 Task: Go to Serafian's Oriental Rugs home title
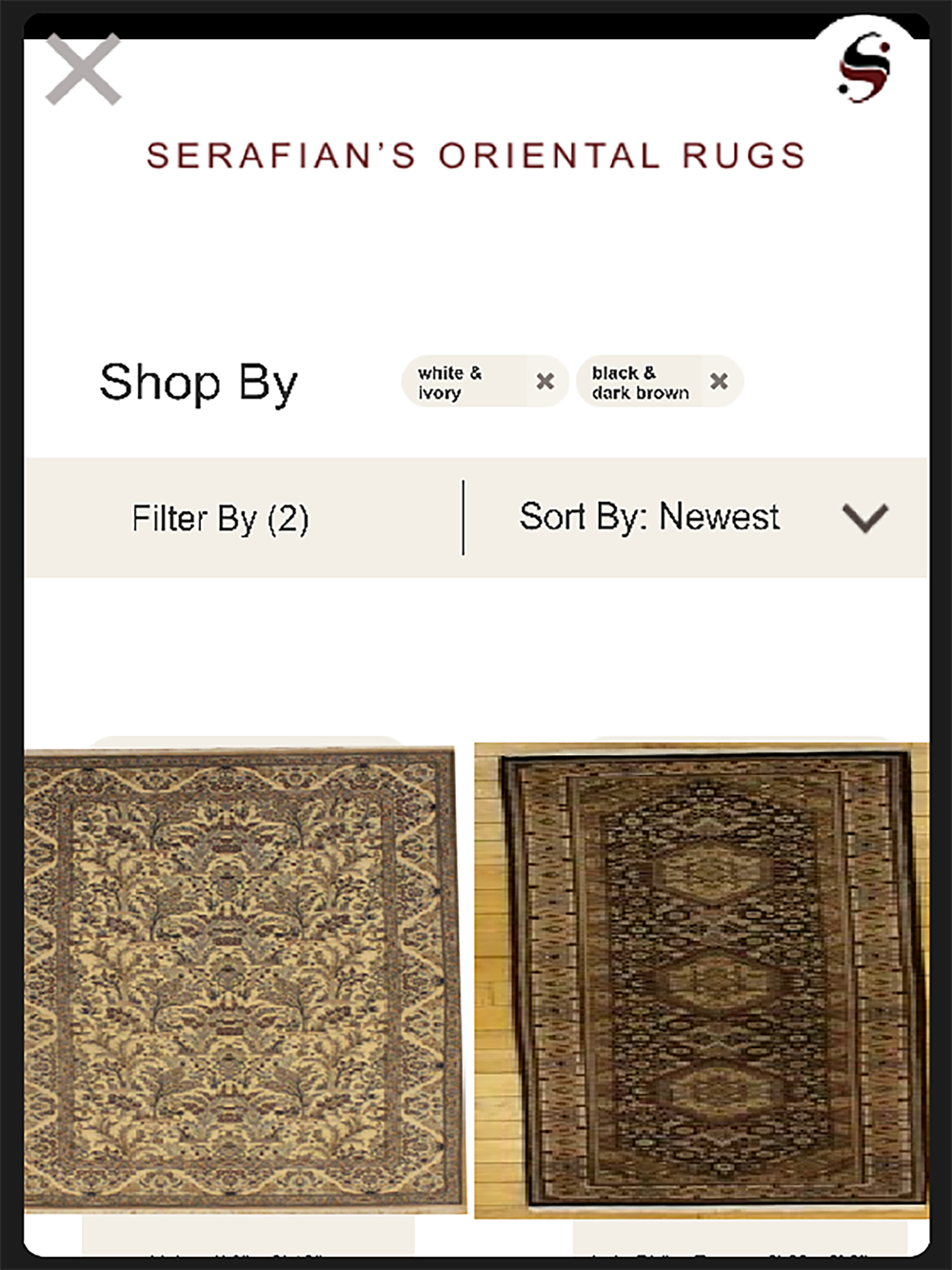coord(476,155)
